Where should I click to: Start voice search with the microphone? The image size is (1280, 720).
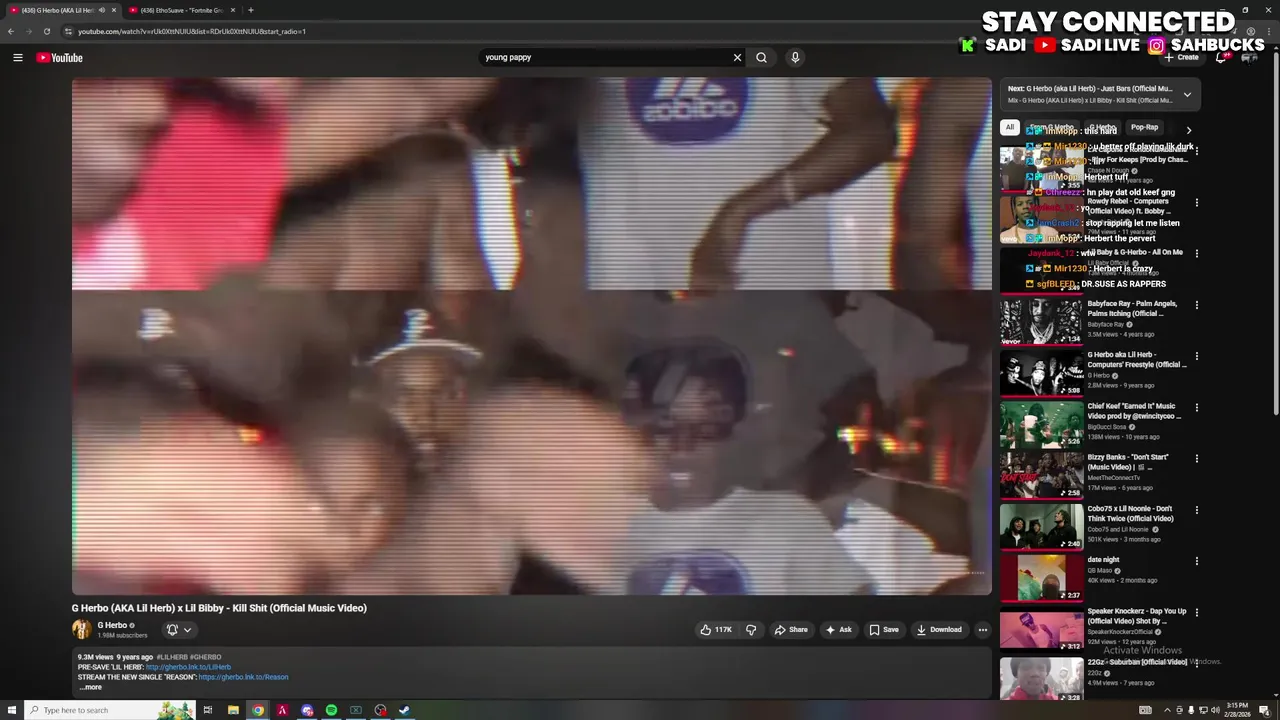tap(795, 57)
